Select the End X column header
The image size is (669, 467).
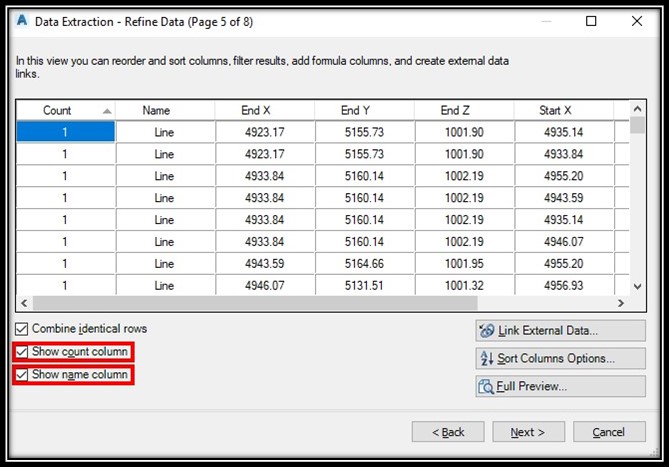(x=265, y=110)
